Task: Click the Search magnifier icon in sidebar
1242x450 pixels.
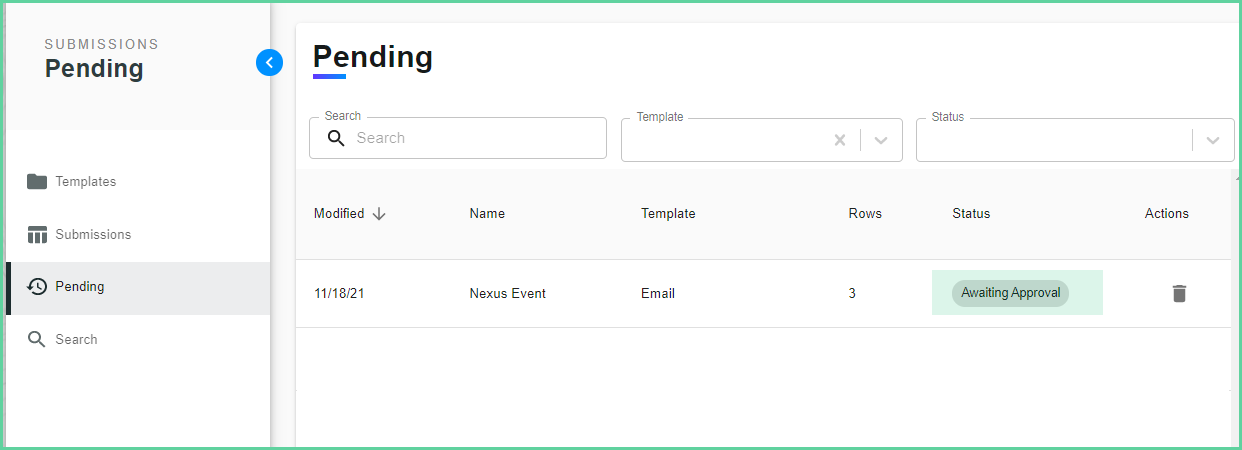Action: pyautogui.click(x=37, y=339)
